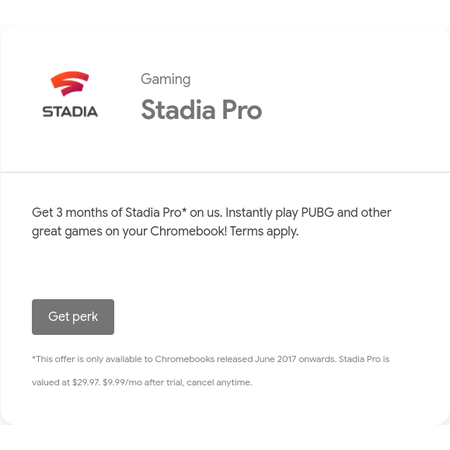Screen dimensions: 450x450
Task: Click the $29.97 value in the fine print
Action: [x=86, y=382]
